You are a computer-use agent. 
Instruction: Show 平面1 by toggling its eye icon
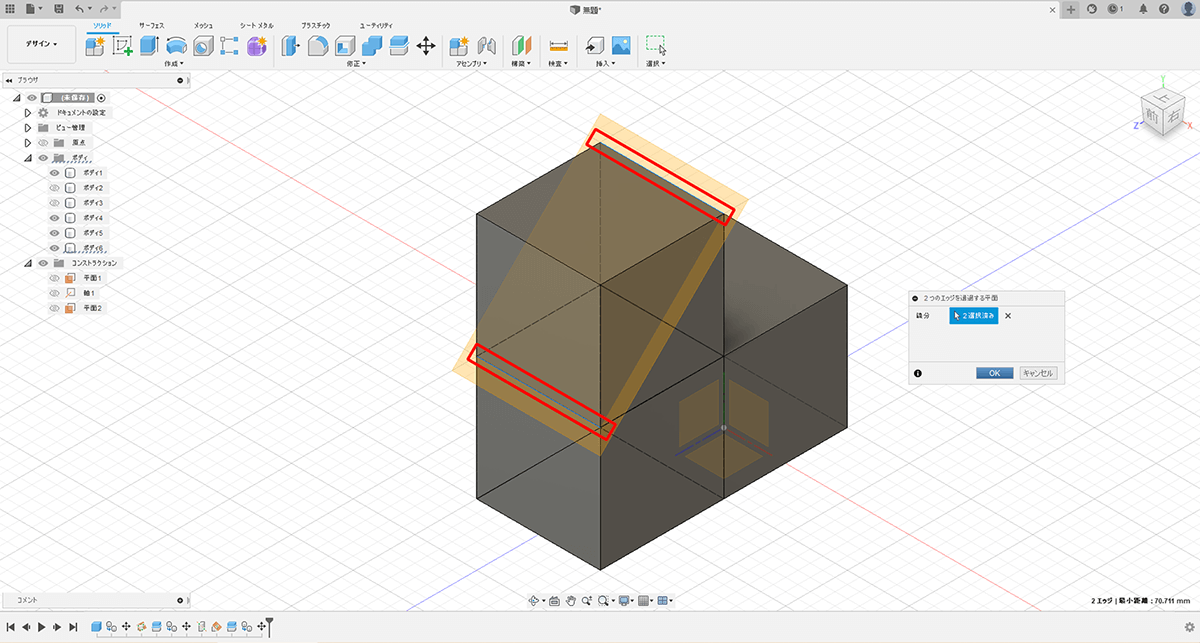click(55, 278)
